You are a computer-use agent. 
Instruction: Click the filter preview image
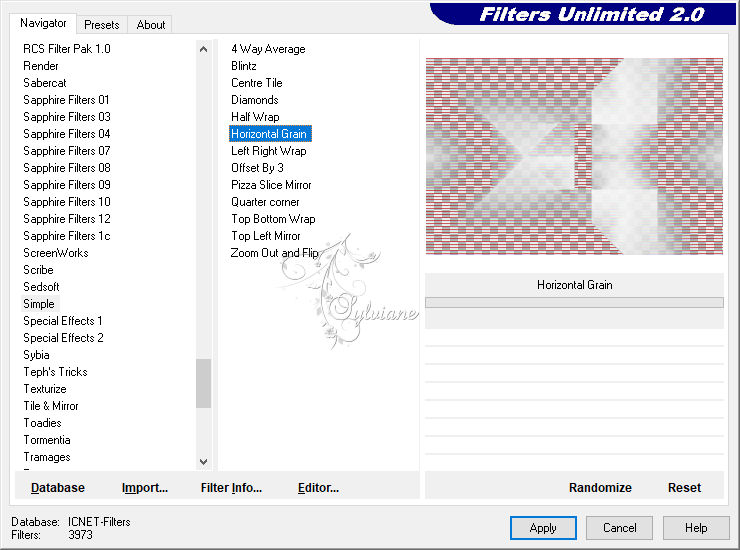click(574, 156)
